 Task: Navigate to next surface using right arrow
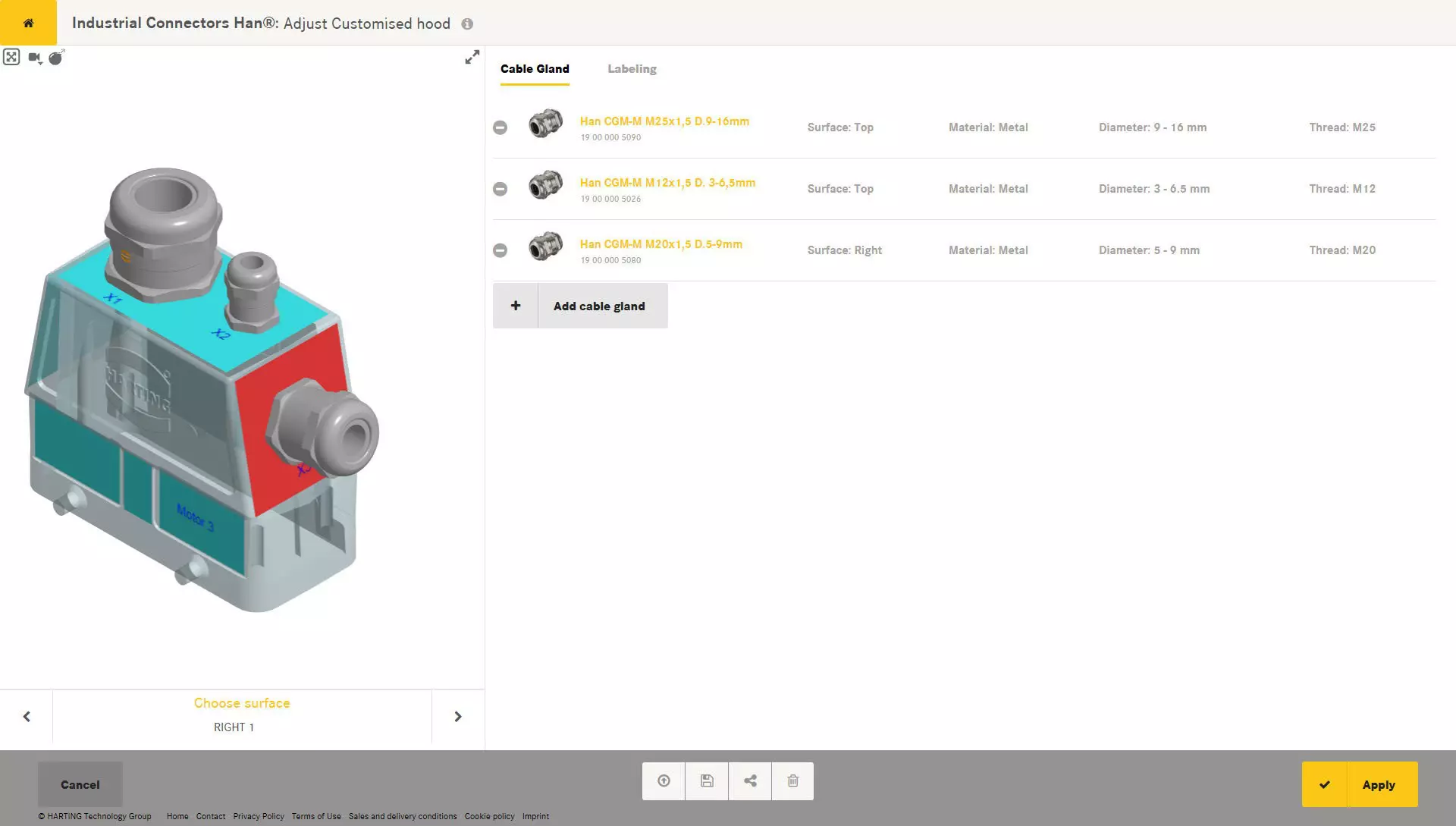pos(457,716)
